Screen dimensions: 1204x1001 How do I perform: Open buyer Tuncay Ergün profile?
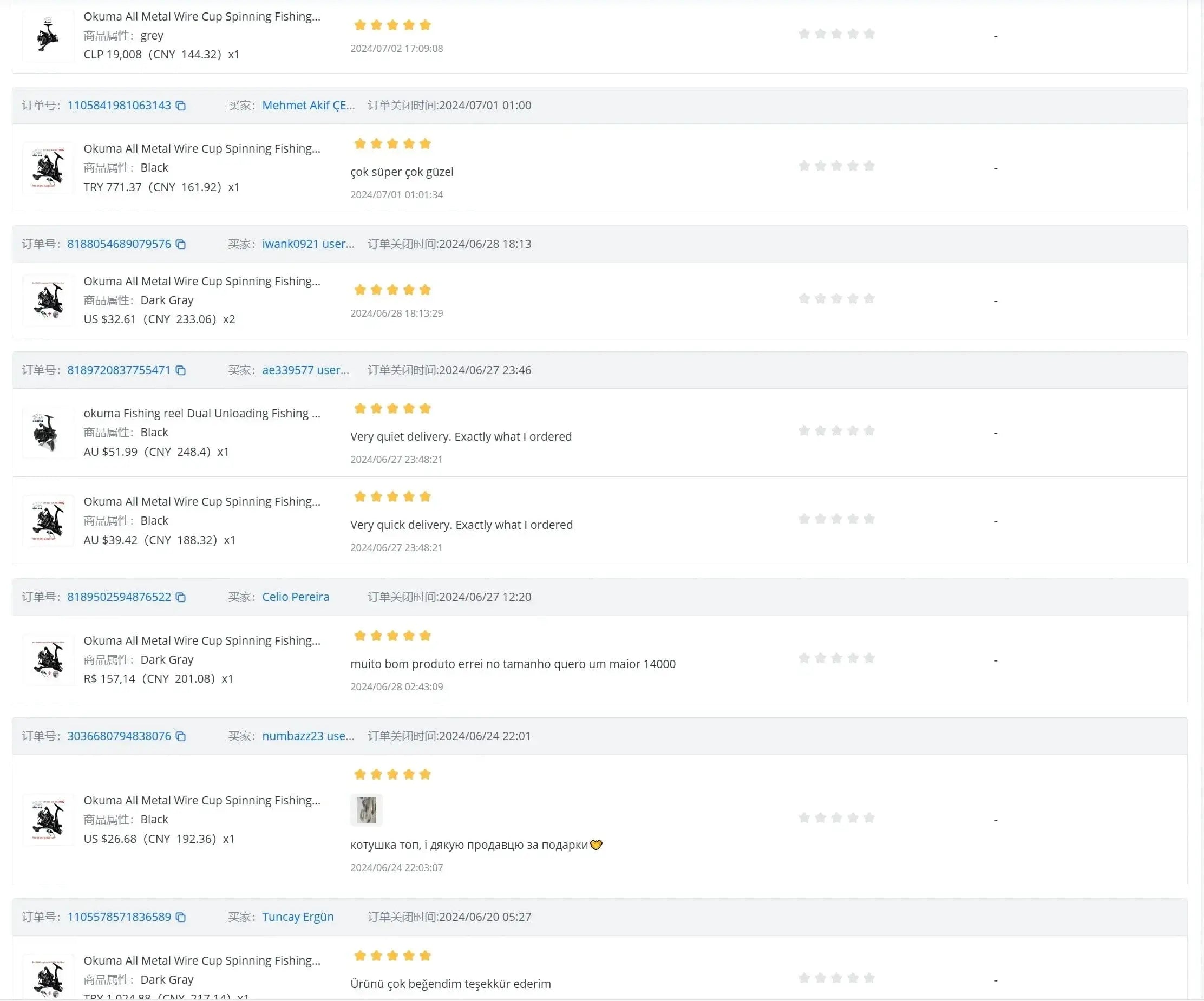(298, 917)
